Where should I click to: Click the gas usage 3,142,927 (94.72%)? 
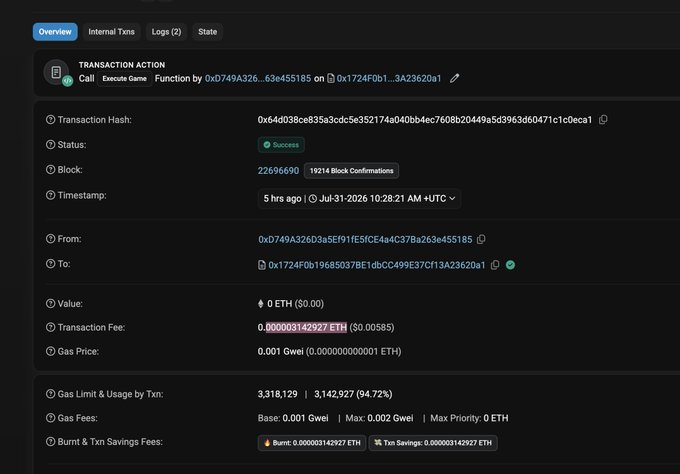tap(353, 394)
